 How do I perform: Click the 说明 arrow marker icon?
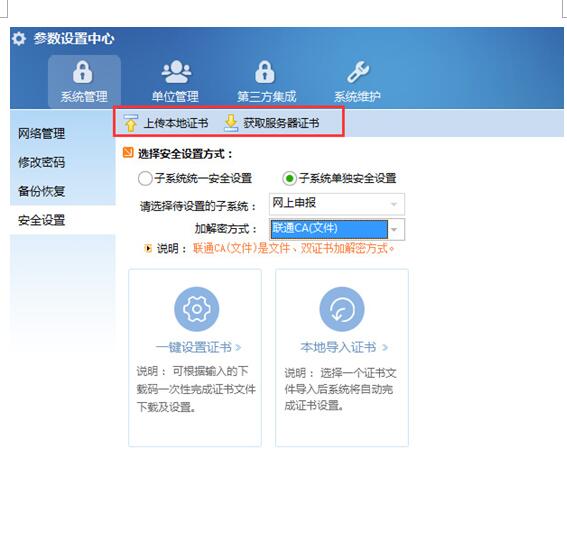point(148,248)
